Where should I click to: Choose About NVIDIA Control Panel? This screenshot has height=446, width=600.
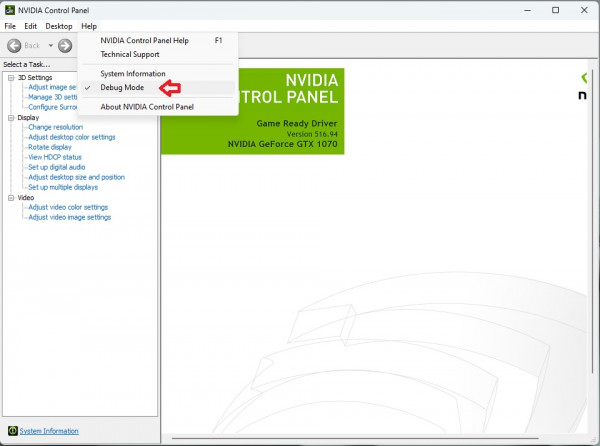pyautogui.click(x=147, y=106)
